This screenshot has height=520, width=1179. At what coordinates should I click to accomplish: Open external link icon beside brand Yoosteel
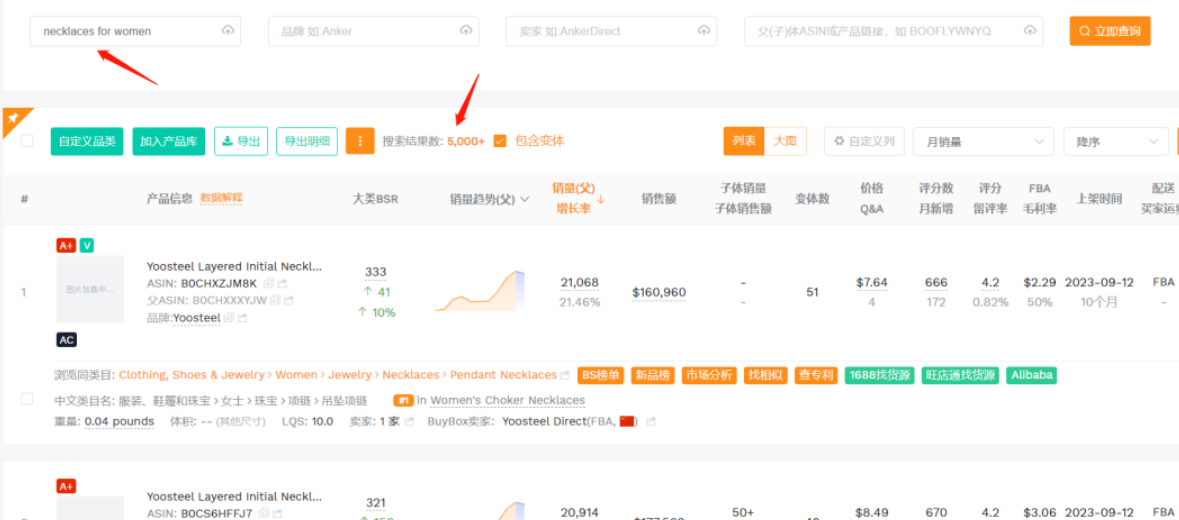(x=242, y=318)
